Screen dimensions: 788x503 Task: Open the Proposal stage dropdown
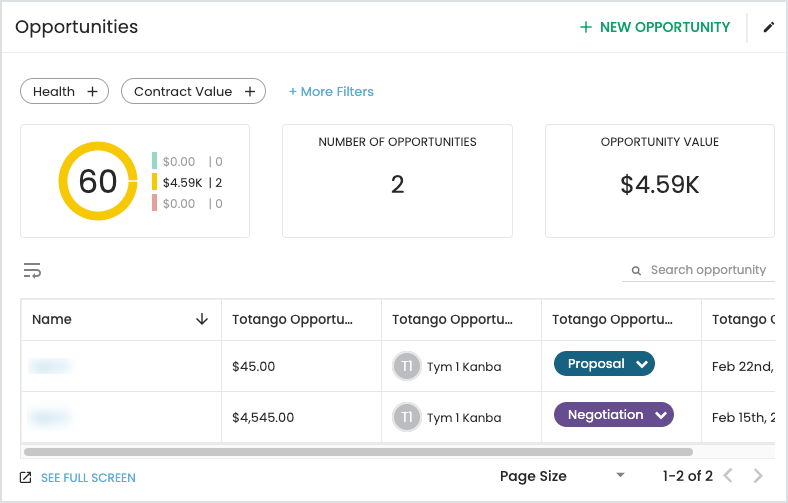click(604, 363)
